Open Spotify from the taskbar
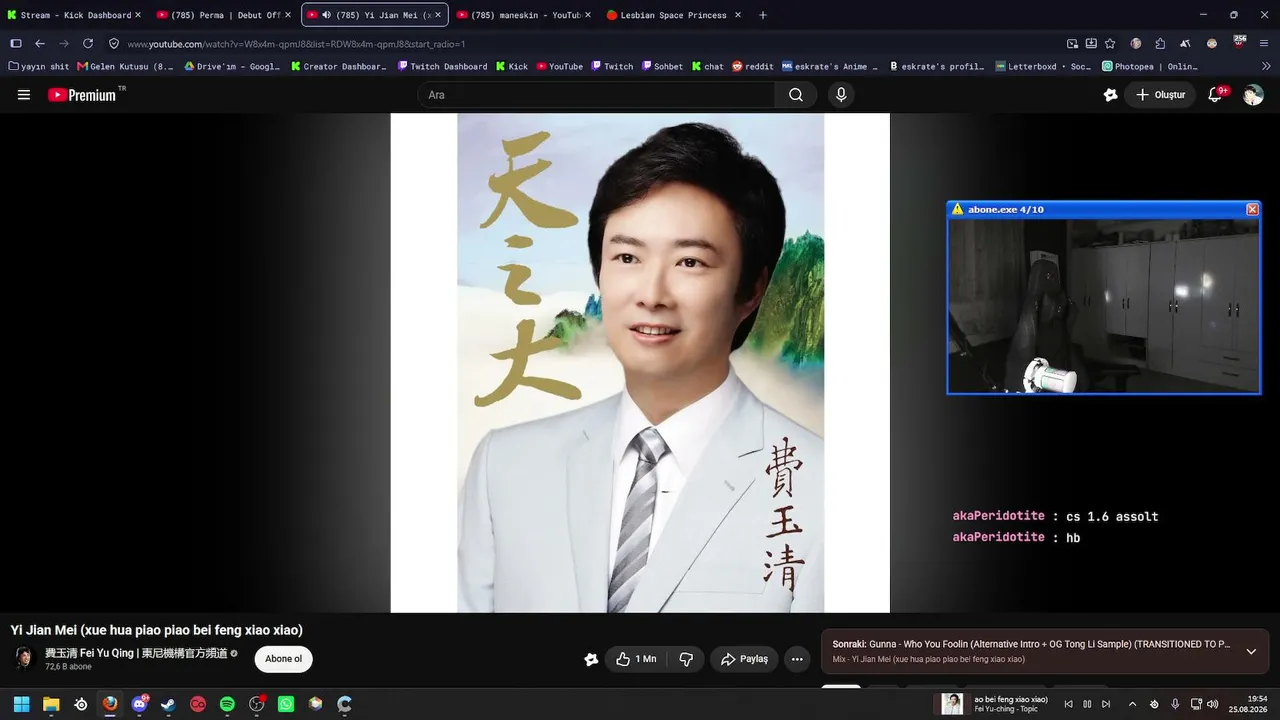Image resolution: width=1280 pixels, height=720 pixels. pos(227,704)
